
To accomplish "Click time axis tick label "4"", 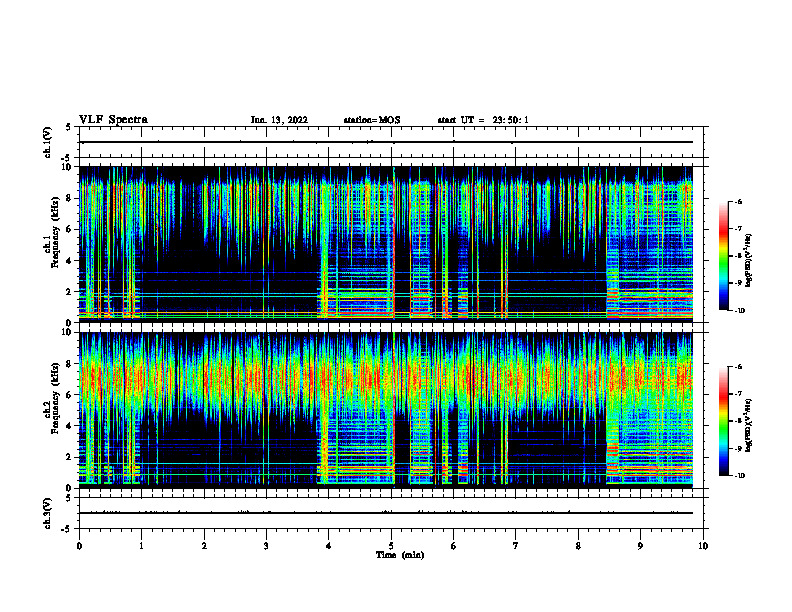I will click(329, 546).
